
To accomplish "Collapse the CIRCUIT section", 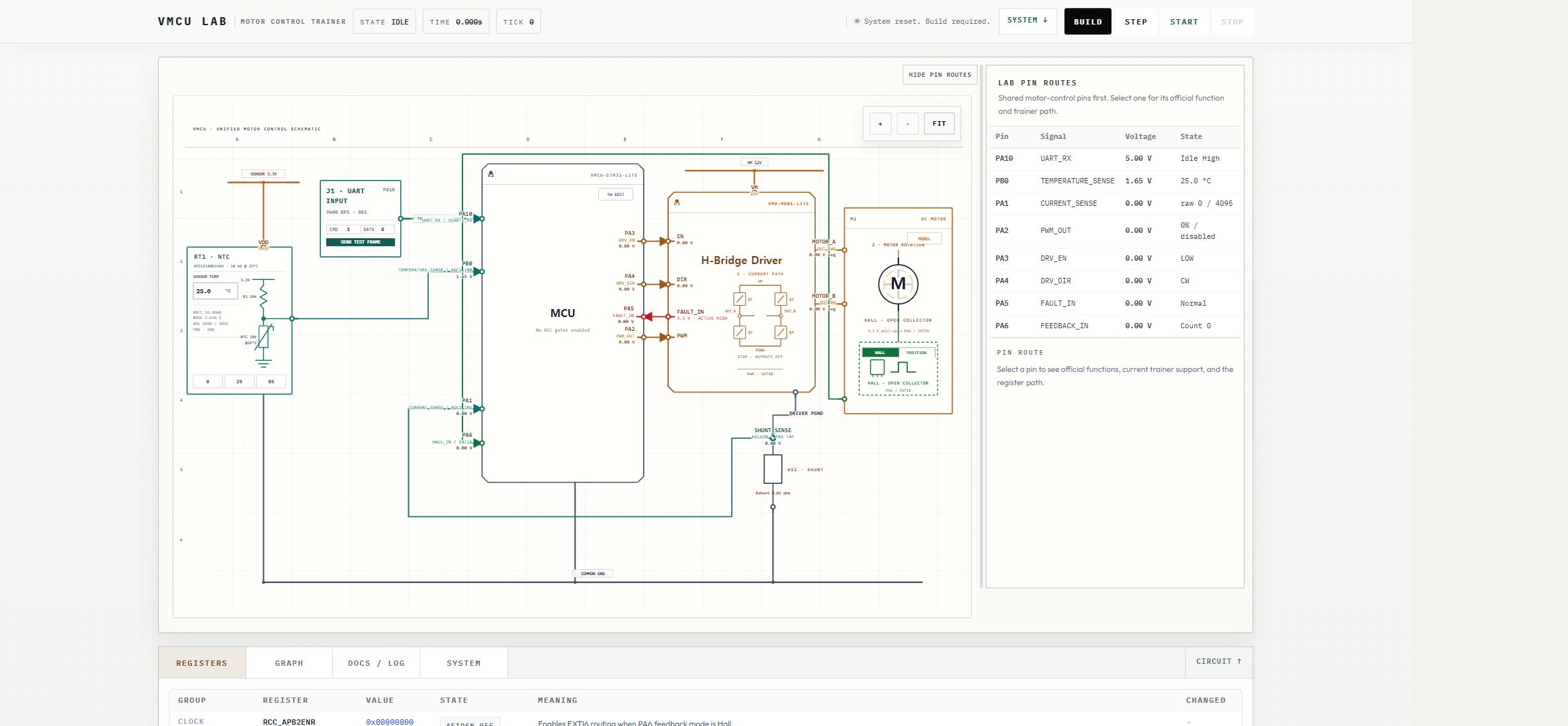I will [1219, 661].
